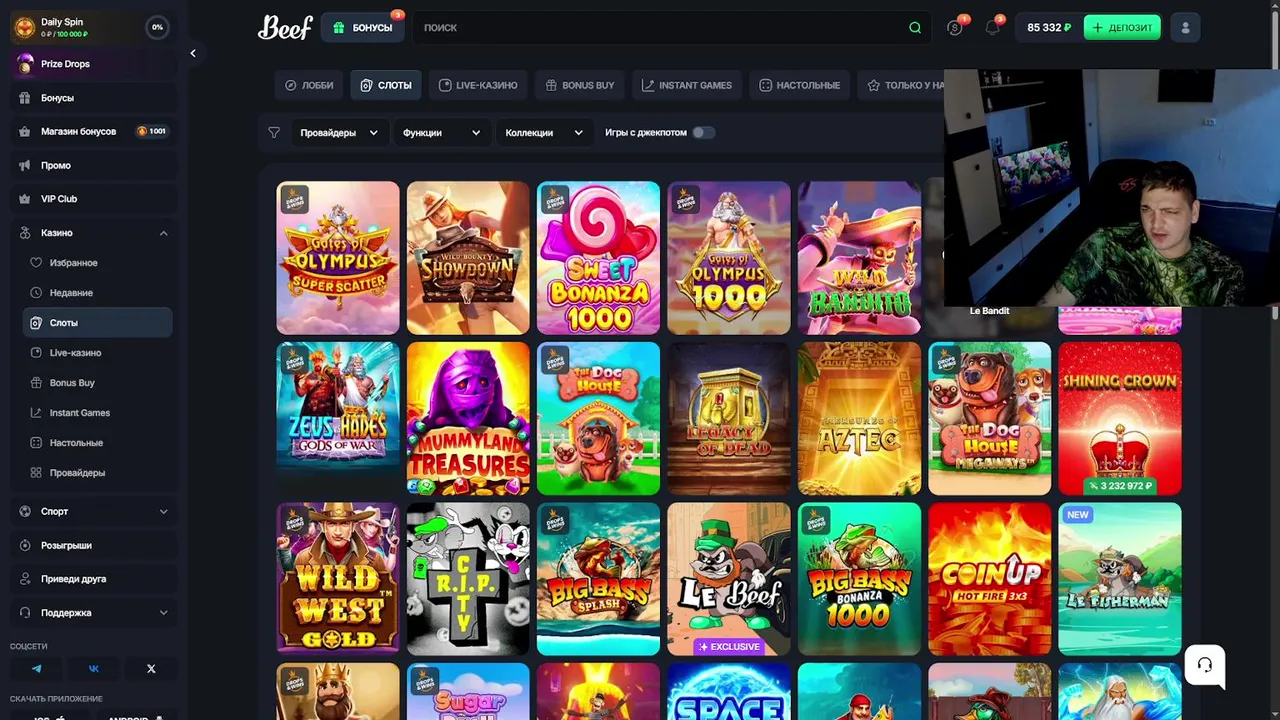Open the notifications bell
The image size is (1280, 720).
click(x=992, y=28)
